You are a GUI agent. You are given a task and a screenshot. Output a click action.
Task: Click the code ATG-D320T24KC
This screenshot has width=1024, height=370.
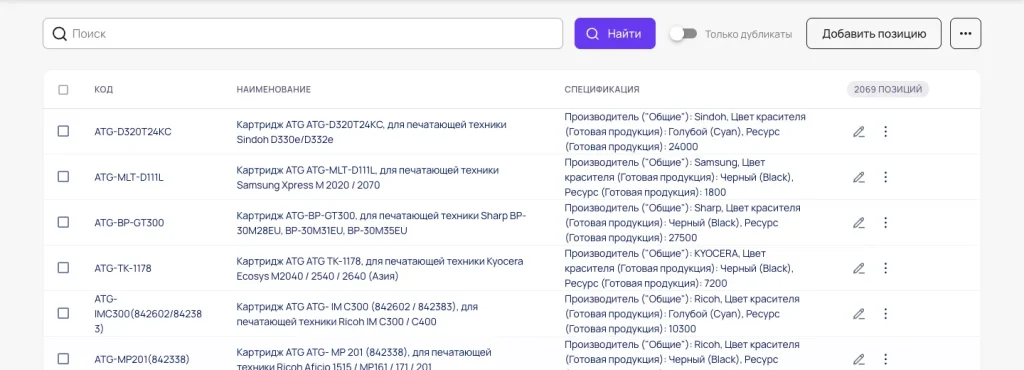point(133,132)
